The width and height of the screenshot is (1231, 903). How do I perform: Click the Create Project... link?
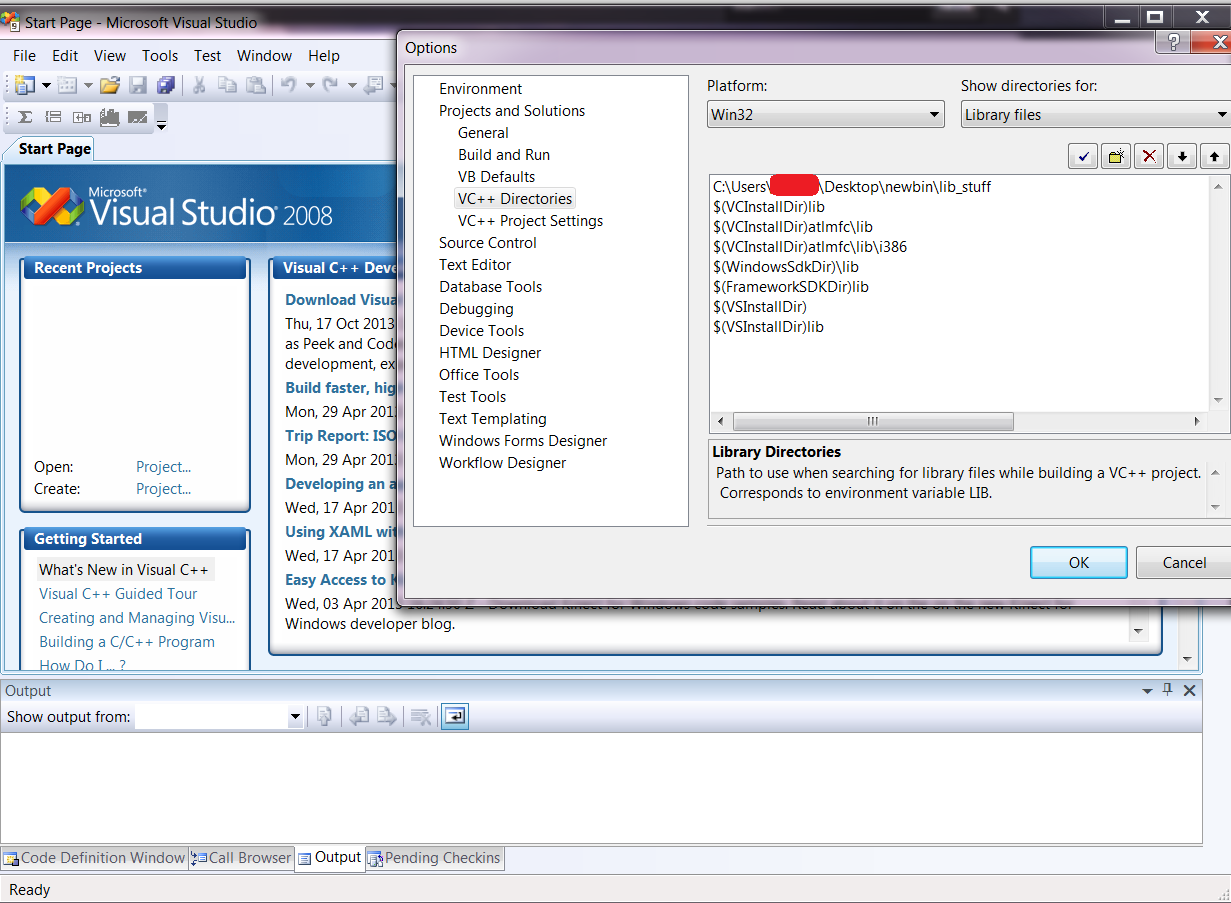[x=164, y=489]
